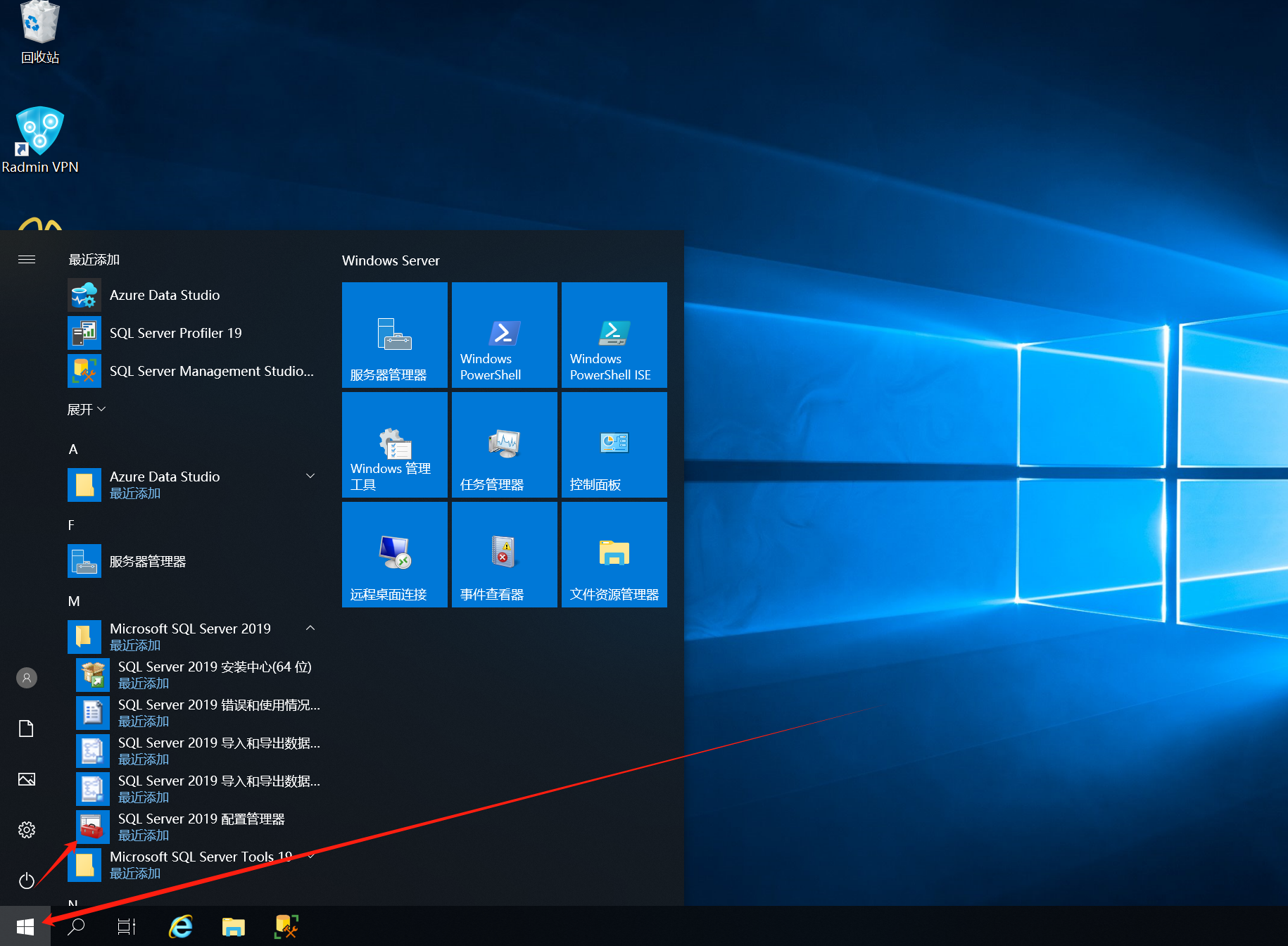The width and height of the screenshot is (1288, 946).
Task: Open the Control Panel tile
Action: click(614, 445)
